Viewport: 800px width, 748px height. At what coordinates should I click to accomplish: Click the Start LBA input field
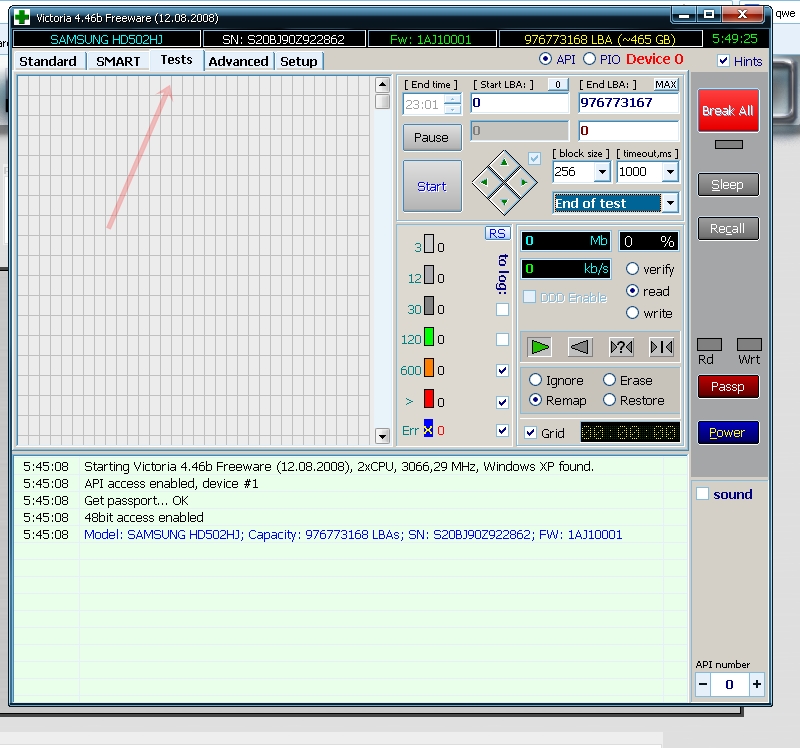(518, 103)
